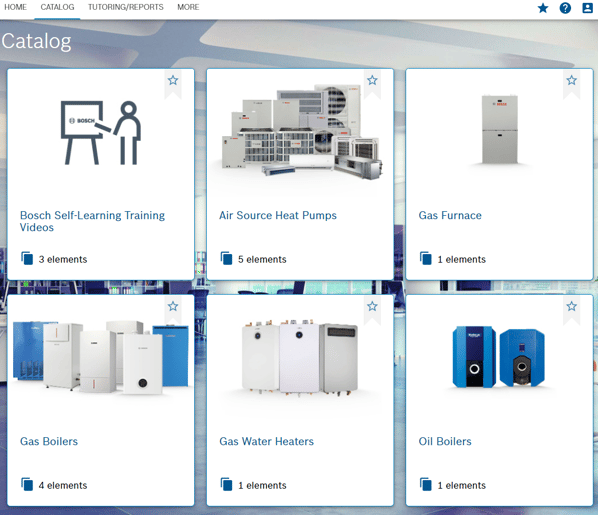
Task: Favorite the Air Source Heat Pumps card
Action: (x=372, y=80)
